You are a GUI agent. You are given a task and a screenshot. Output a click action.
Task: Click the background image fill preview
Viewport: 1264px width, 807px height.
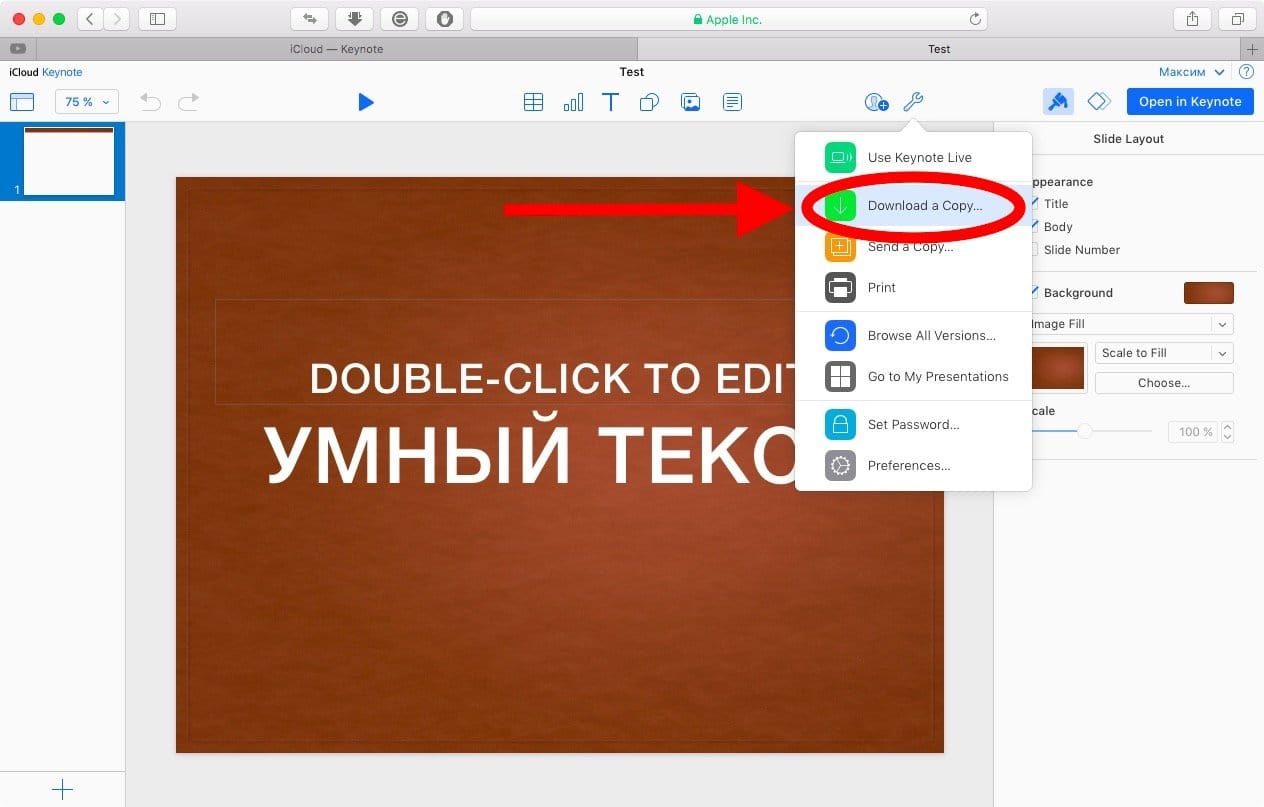1058,368
